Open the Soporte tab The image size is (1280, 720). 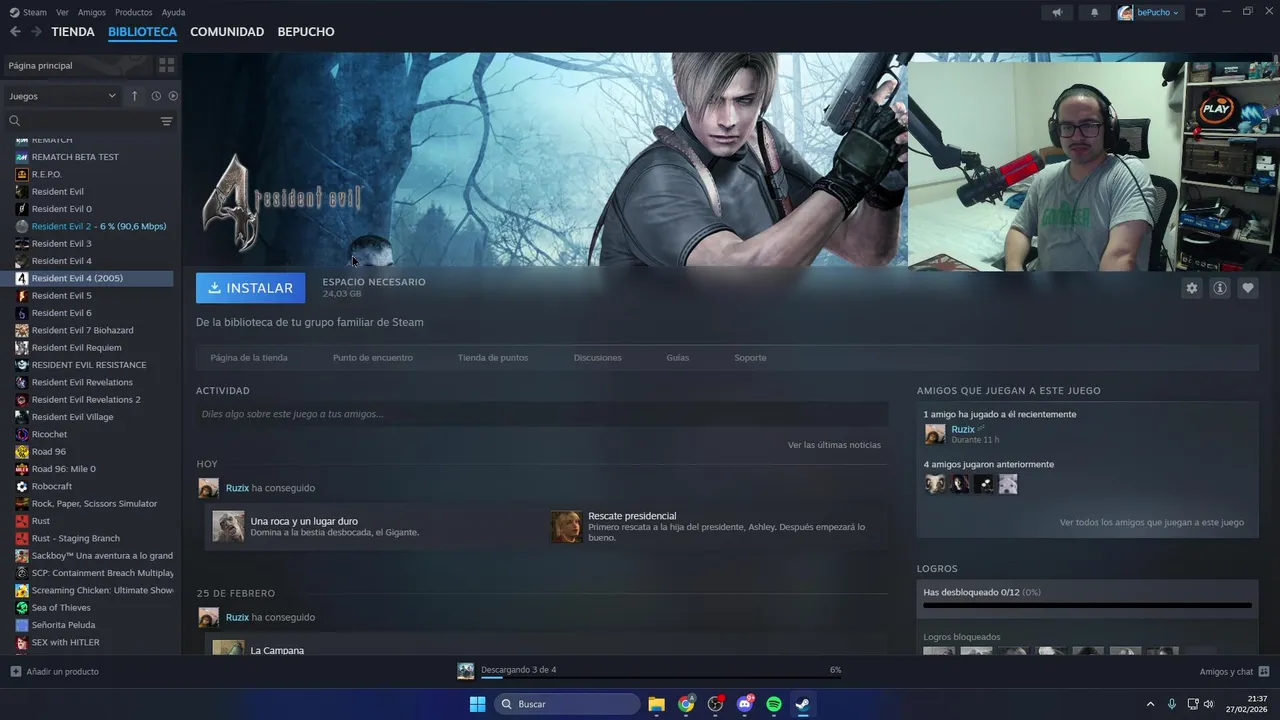pyautogui.click(x=750, y=358)
